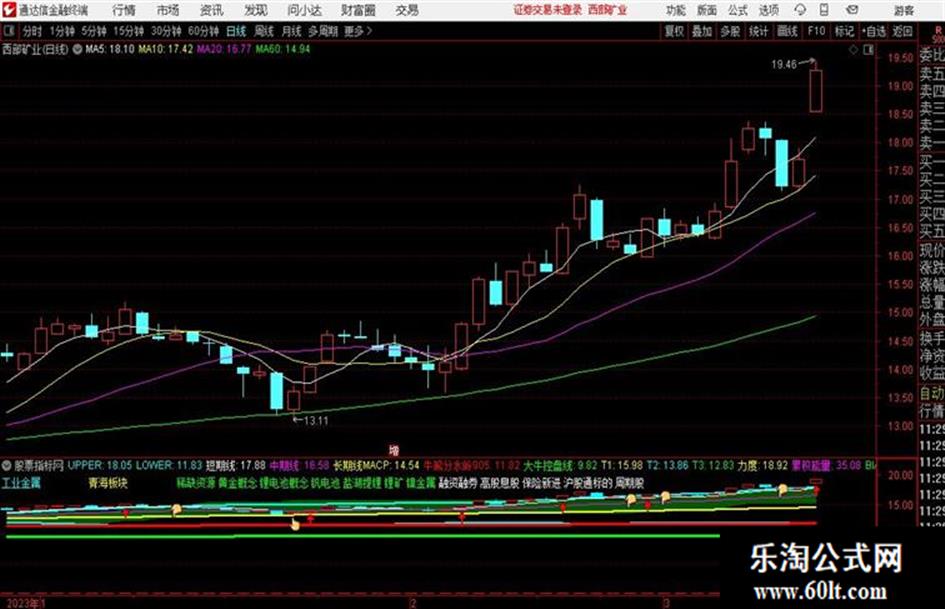Click the 周期股 label
945x609 pixels.
coord(630,483)
